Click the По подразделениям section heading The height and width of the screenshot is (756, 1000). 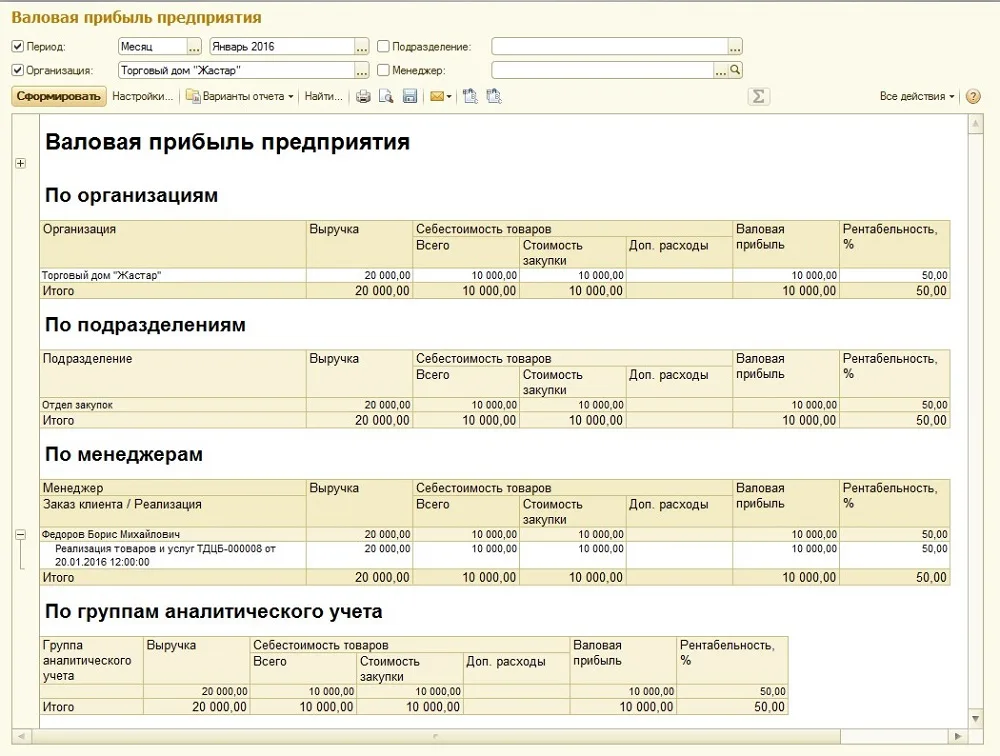click(x=145, y=325)
